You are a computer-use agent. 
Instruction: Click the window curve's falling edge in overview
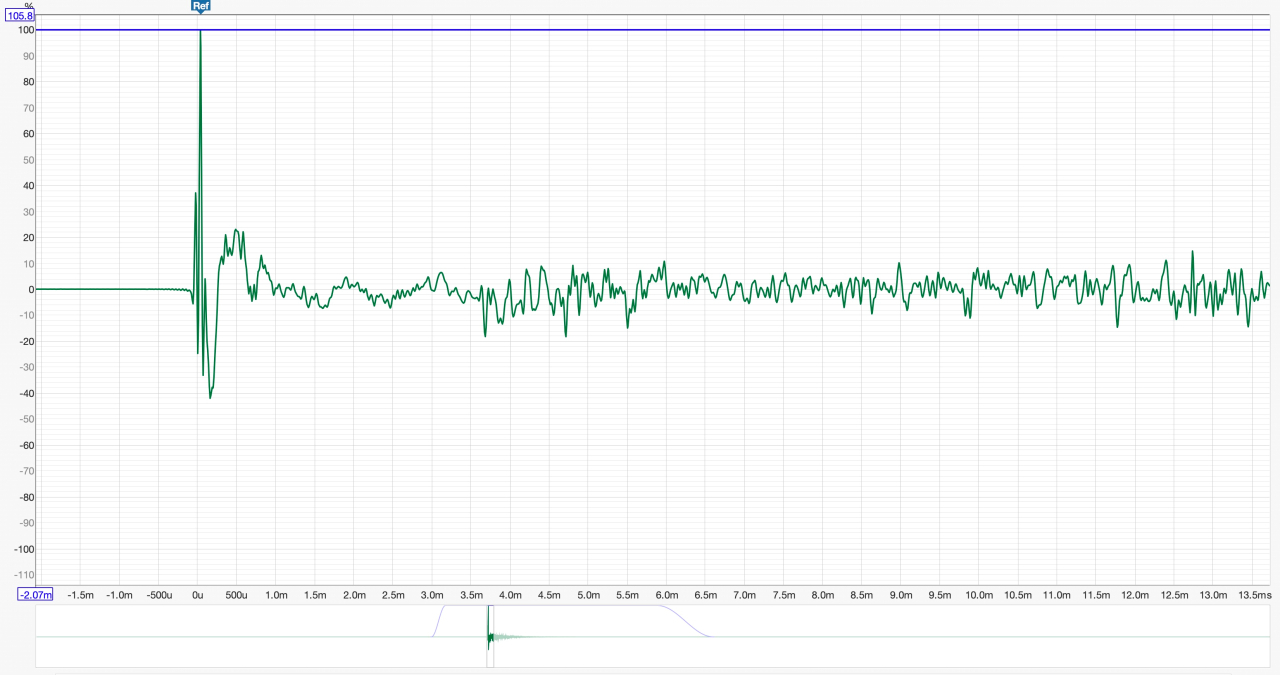tap(690, 621)
